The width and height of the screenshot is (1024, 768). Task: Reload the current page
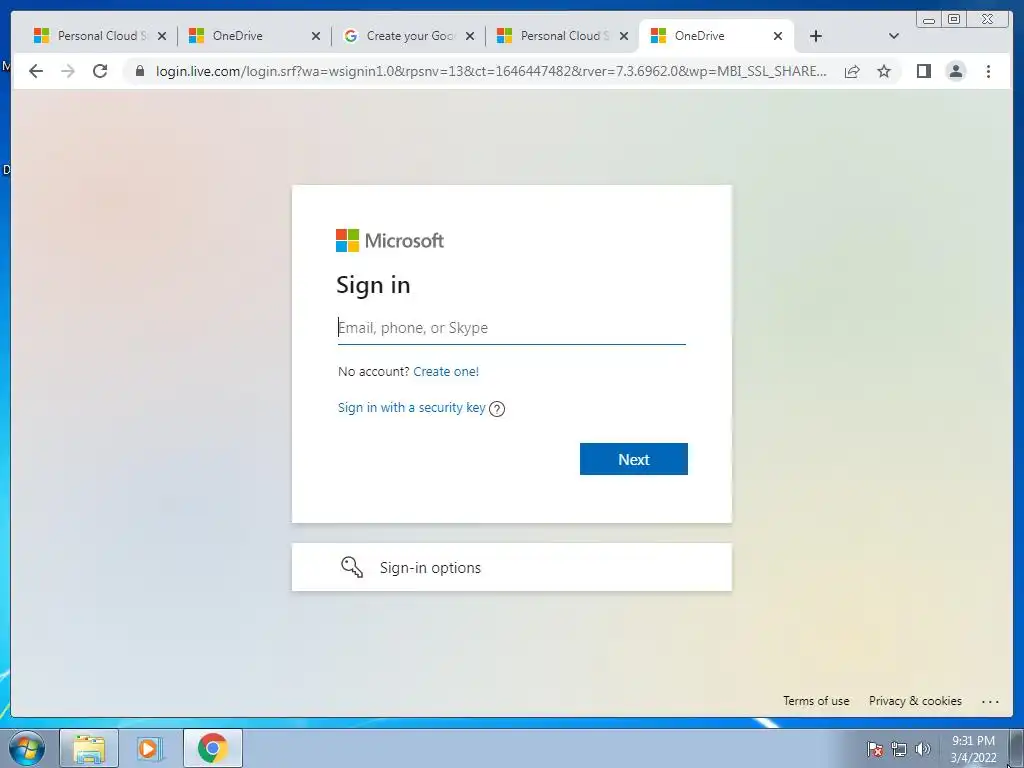click(x=100, y=71)
